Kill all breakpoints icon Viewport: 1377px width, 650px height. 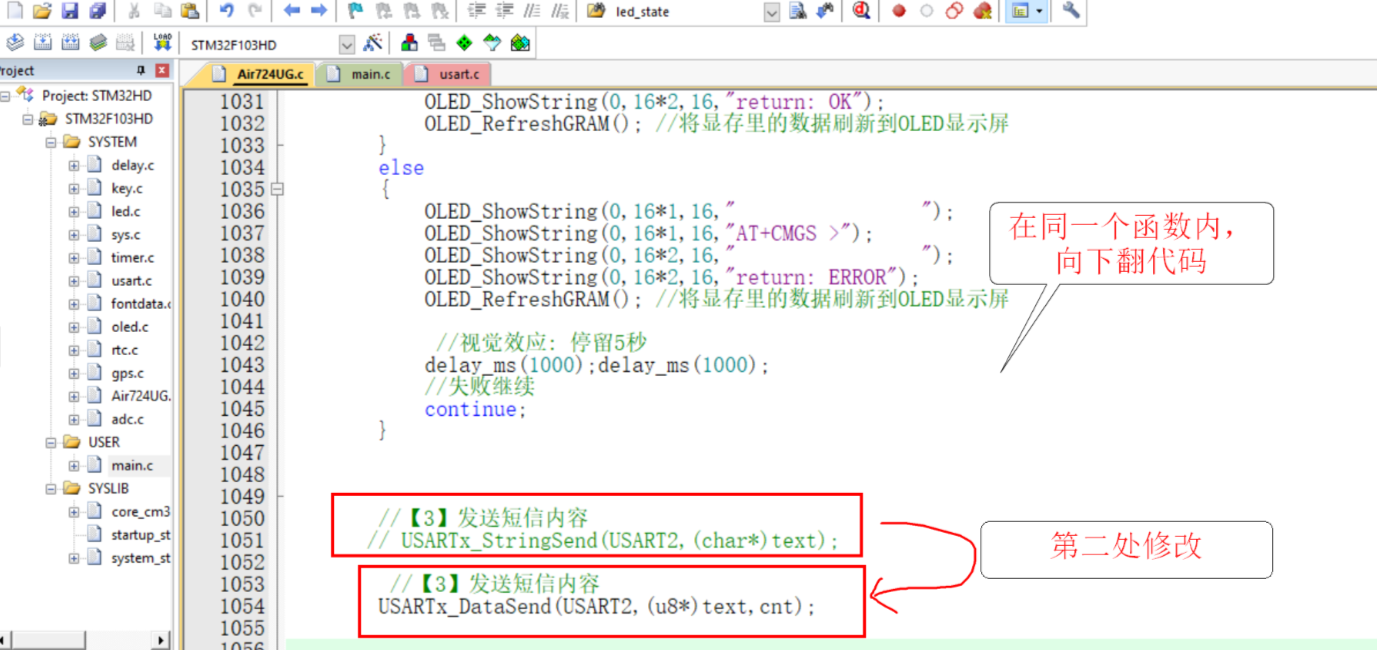coord(983,11)
